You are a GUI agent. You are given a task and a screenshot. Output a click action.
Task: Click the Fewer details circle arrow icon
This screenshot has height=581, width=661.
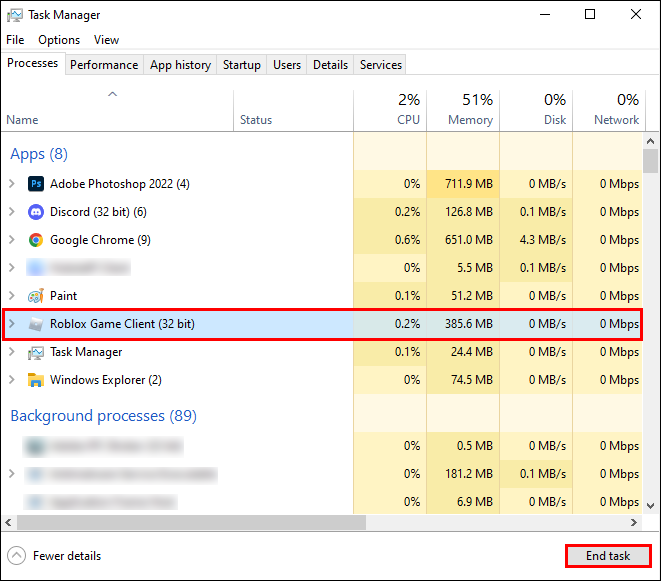click(16, 556)
